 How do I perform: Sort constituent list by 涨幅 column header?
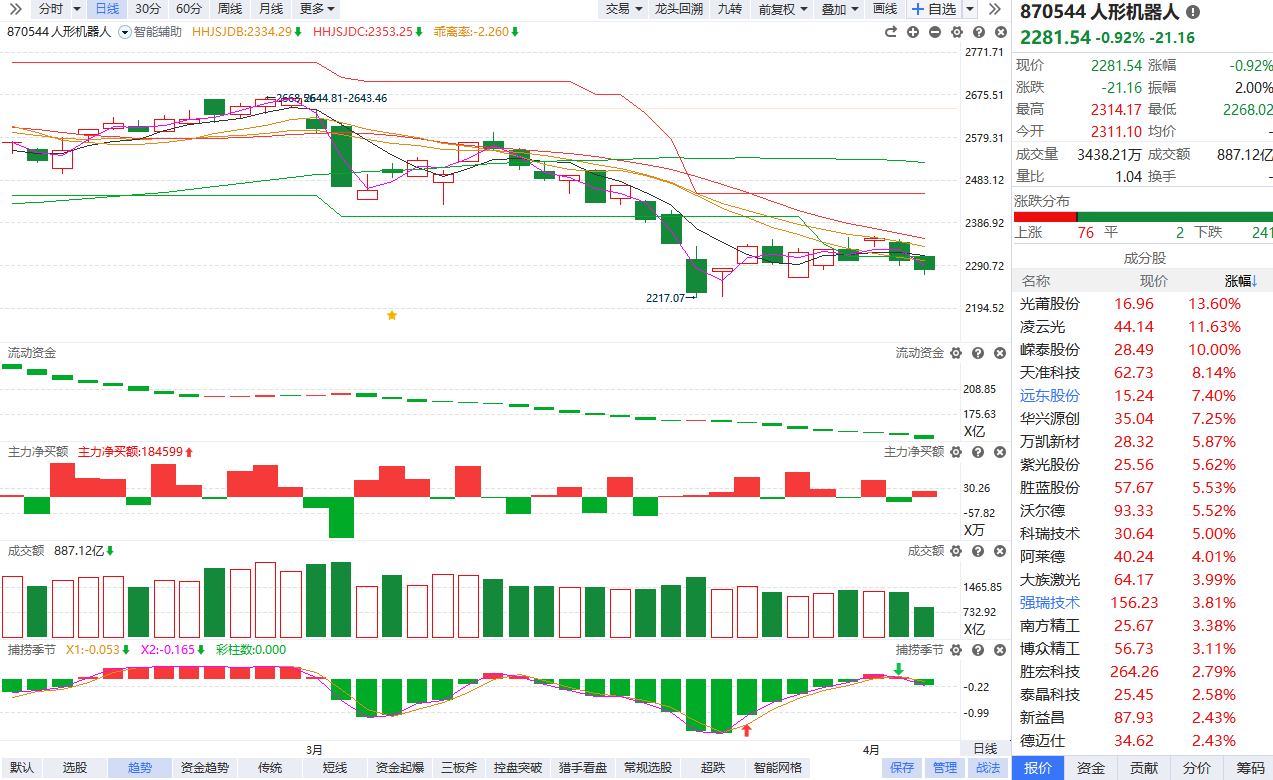coord(1241,281)
